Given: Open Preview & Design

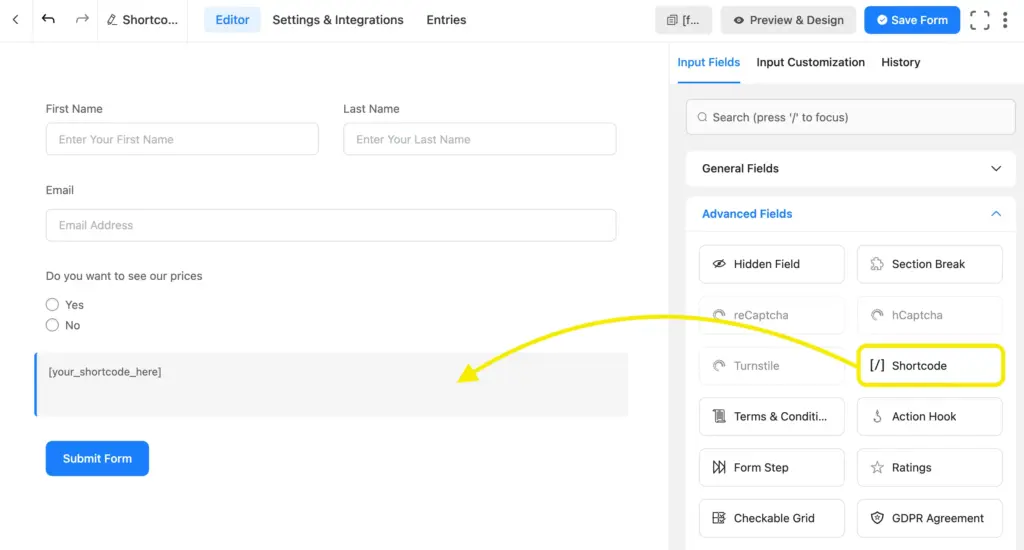Looking at the screenshot, I should [x=788, y=20].
